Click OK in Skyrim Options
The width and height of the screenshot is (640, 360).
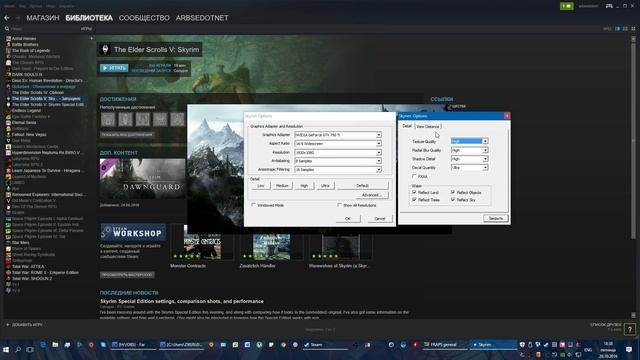(x=348, y=219)
